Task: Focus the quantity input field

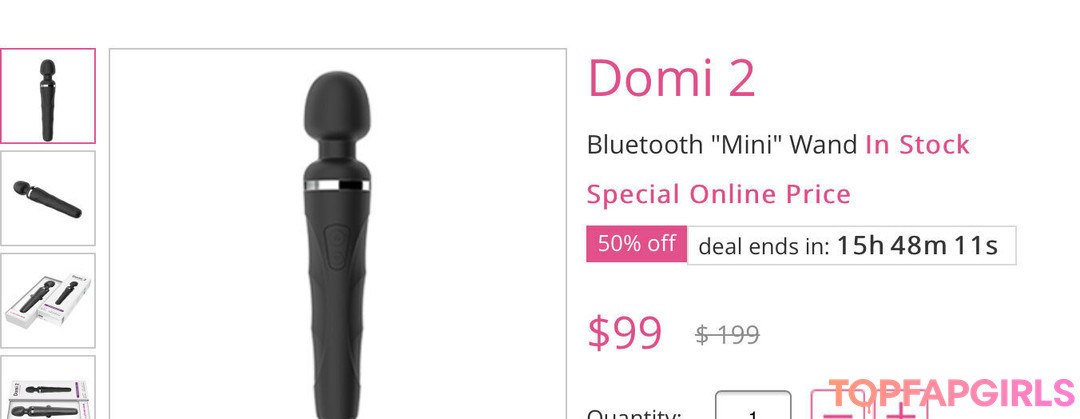Action: [753, 408]
